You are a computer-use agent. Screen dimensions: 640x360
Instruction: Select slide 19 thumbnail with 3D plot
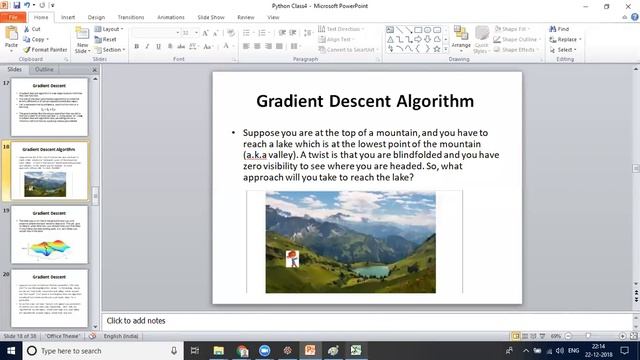click(x=49, y=235)
